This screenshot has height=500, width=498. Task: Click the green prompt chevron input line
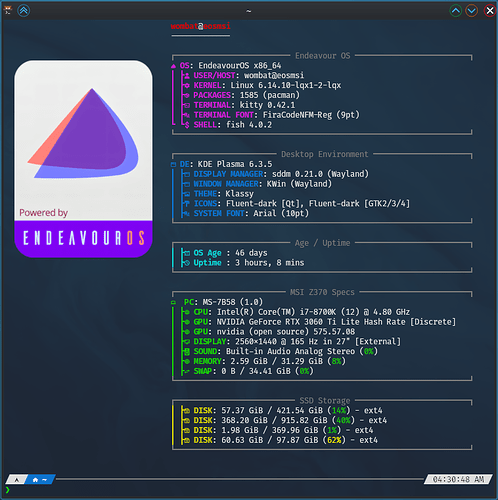coord(8,490)
